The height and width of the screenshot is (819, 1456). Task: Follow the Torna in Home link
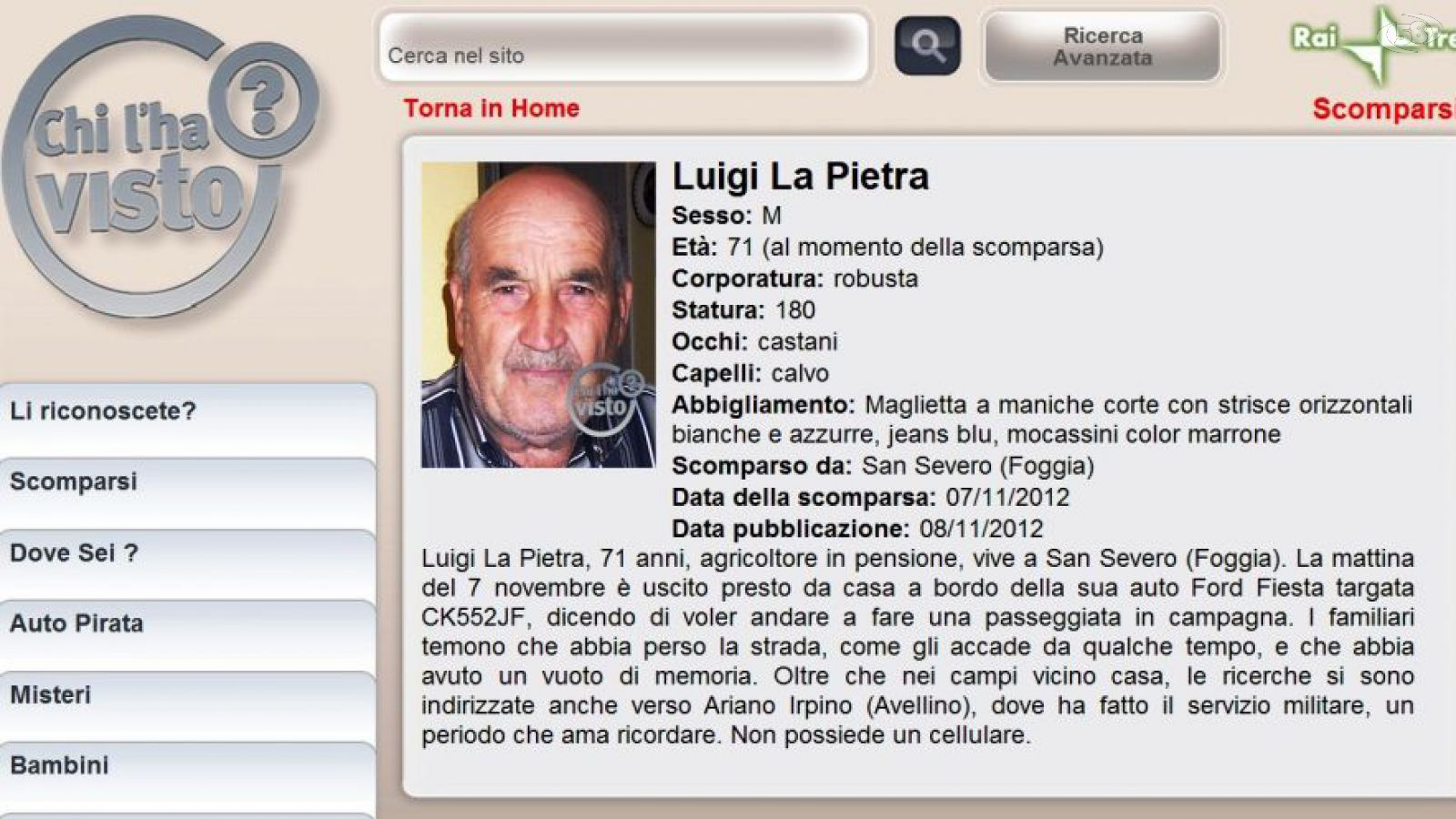pyautogui.click(x=491, y=108)
